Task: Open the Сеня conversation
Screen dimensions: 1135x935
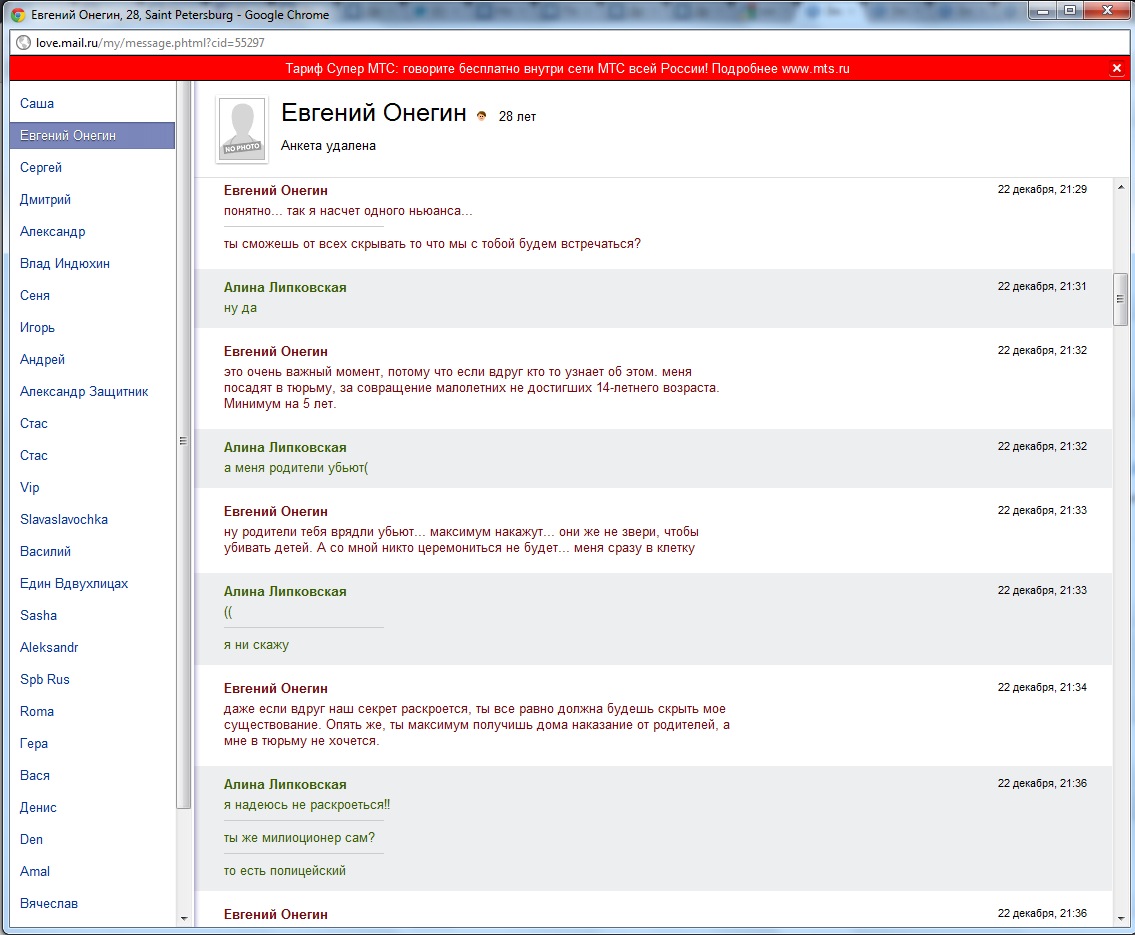Action: [35, 295]
